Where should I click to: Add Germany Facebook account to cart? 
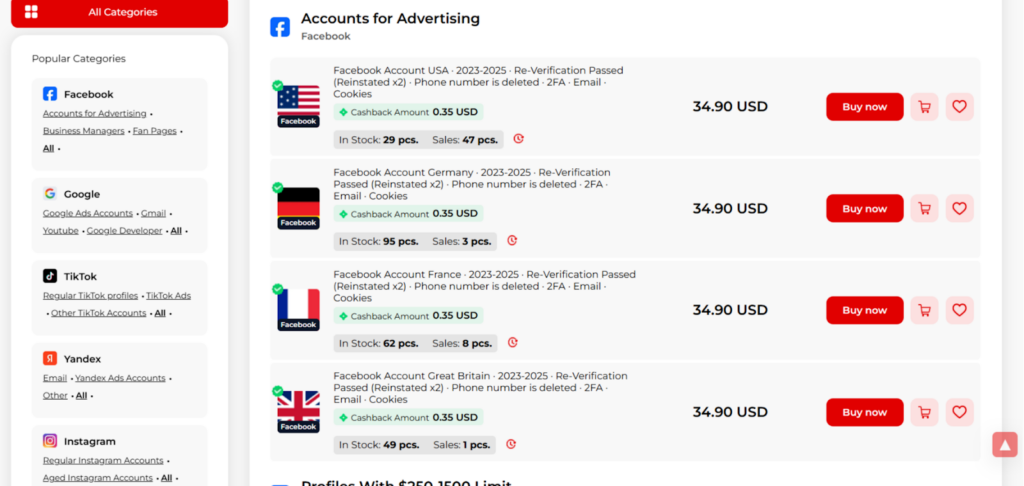[924, 209]
